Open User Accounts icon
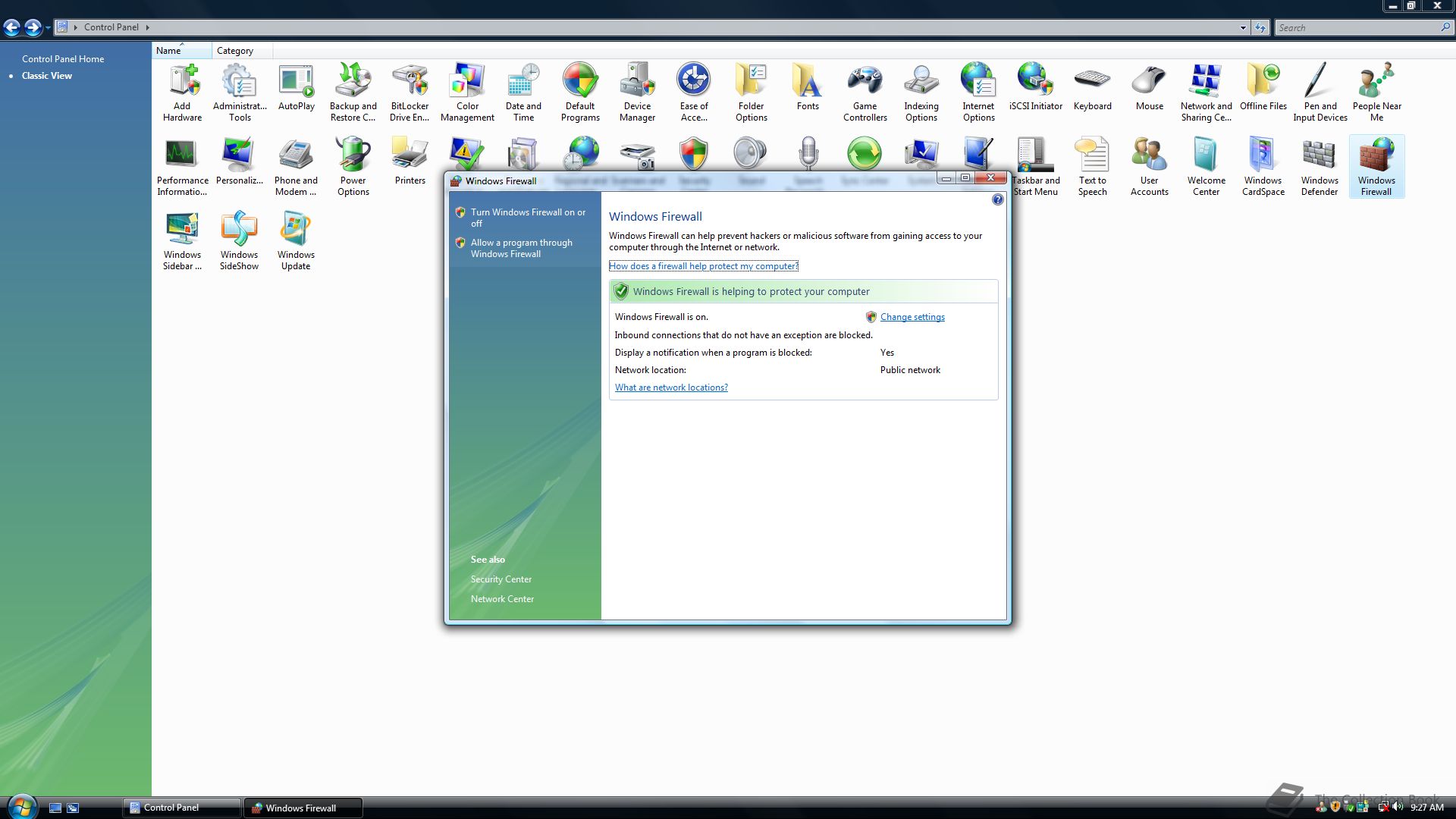 point(1150,166)
